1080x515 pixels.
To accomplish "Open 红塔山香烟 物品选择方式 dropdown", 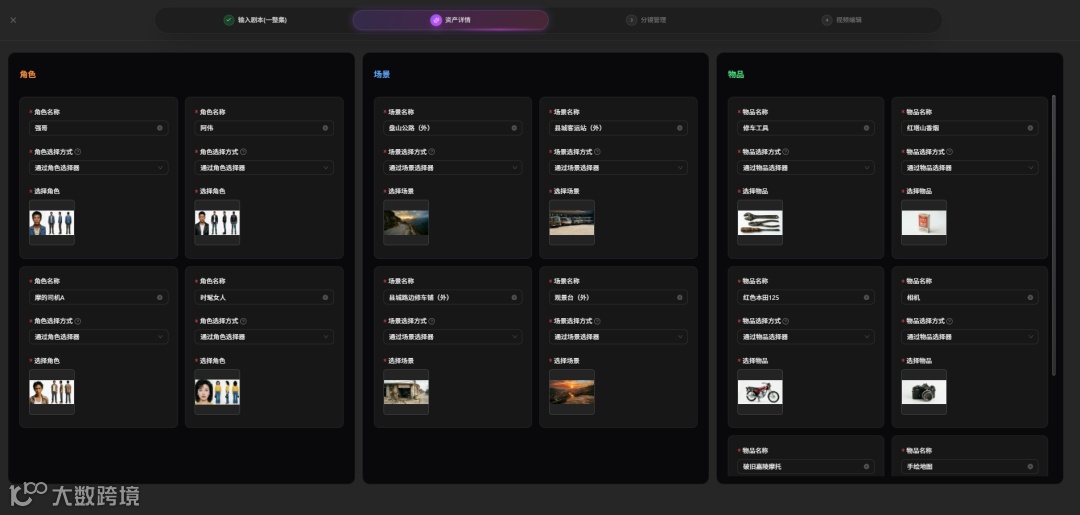I will click(x=970, y=167).
